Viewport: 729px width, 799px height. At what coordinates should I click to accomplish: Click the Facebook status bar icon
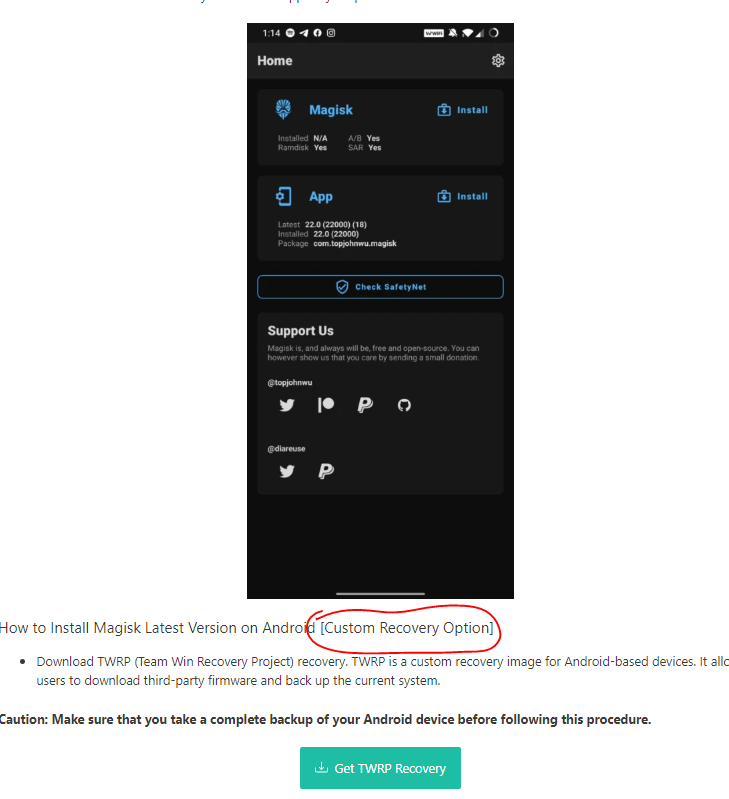tap(317, 33)
